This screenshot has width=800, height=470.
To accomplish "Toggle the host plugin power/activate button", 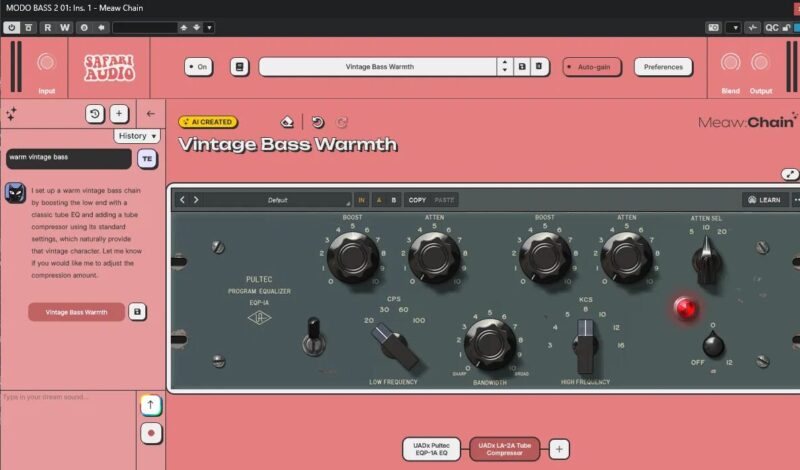I will tap(11, 28).
